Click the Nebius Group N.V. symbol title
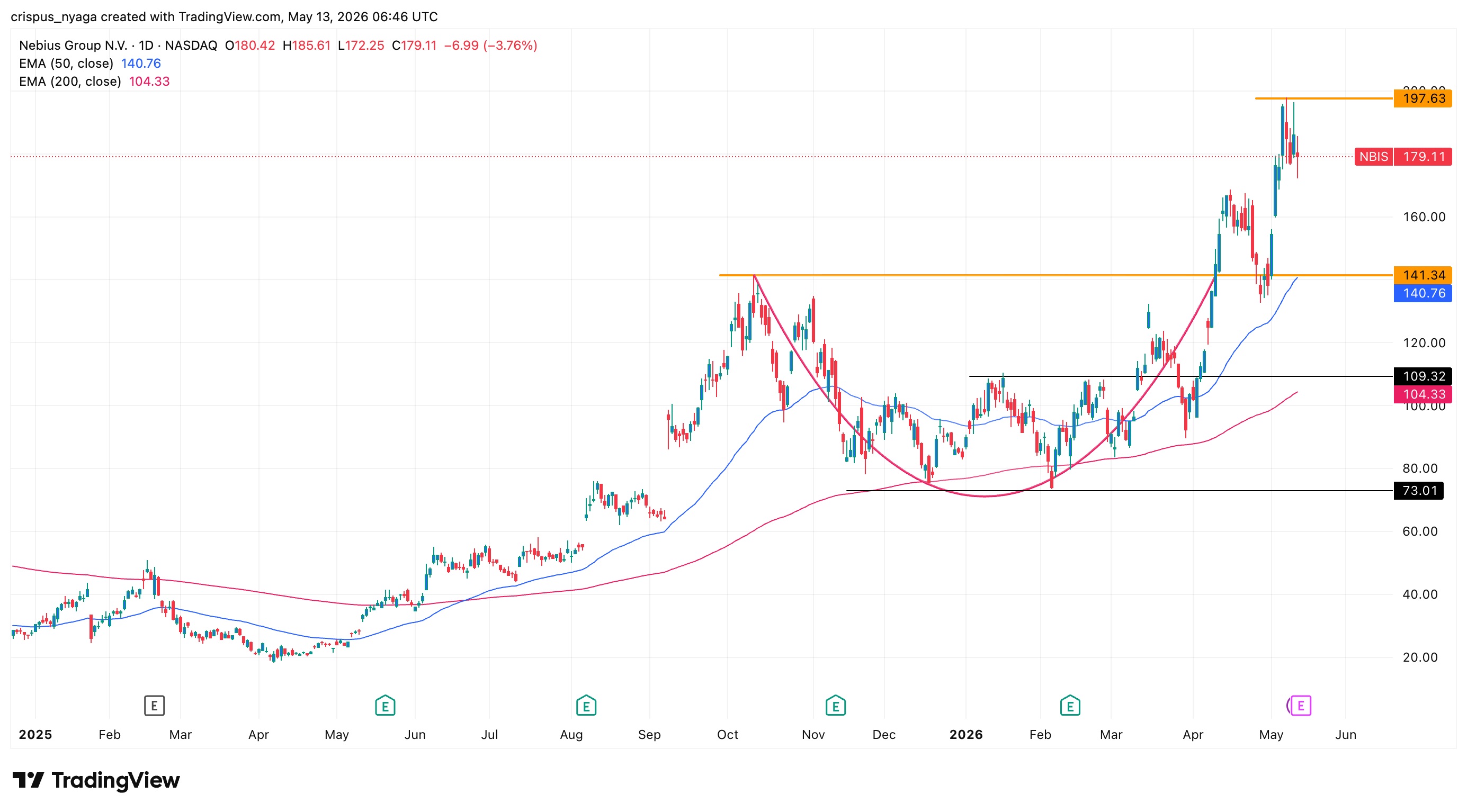This screenshot has height=812, width=1467. pyautogui.click(x=73, y=46)
